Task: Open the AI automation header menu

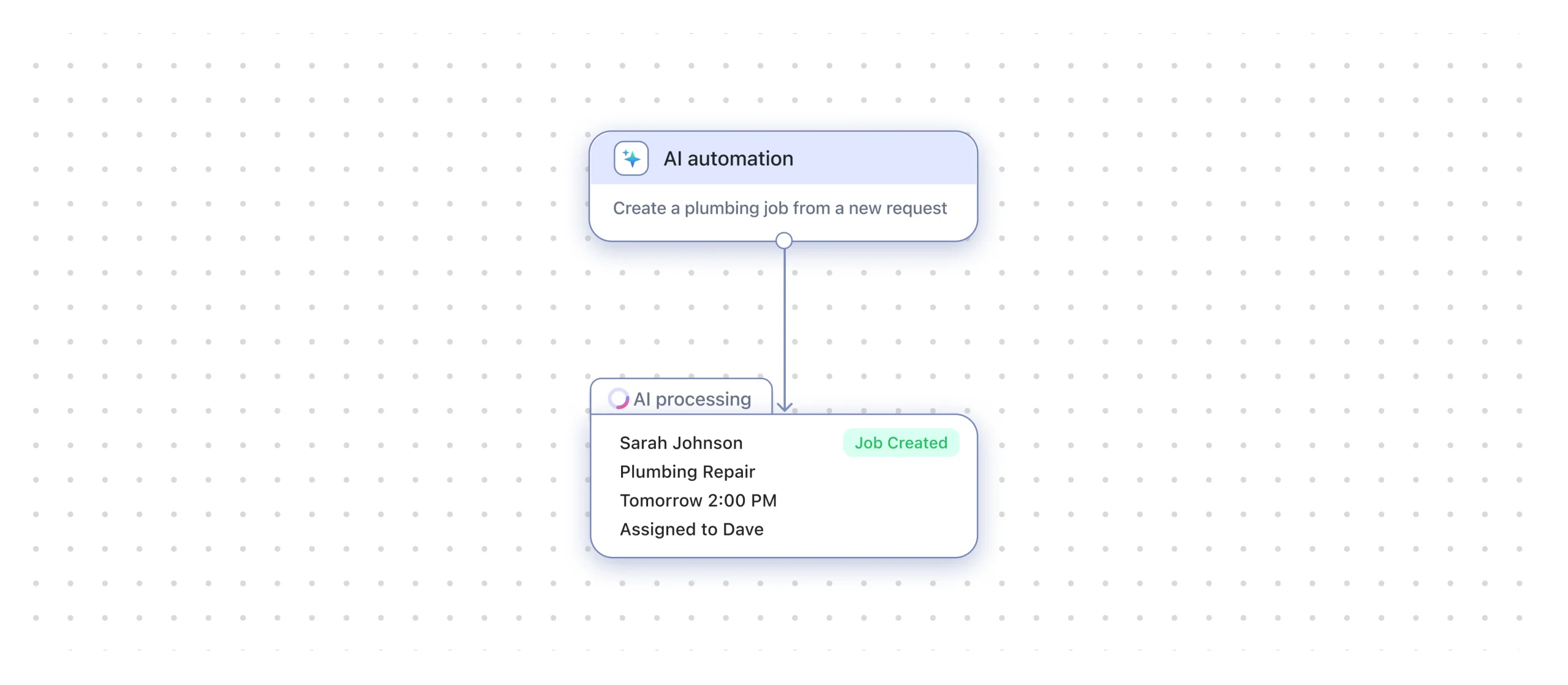Action: click(783, 158)
